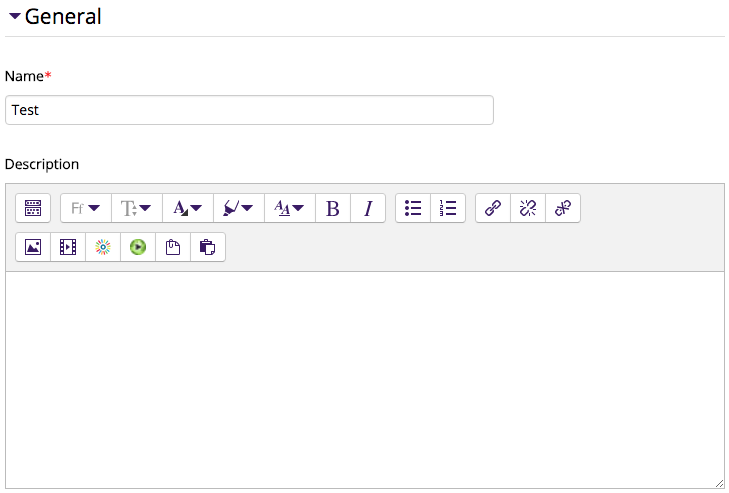Viewport: 729px width, 493px height.
Task: Open the font color dropdown
Action: tap(188, 208)
